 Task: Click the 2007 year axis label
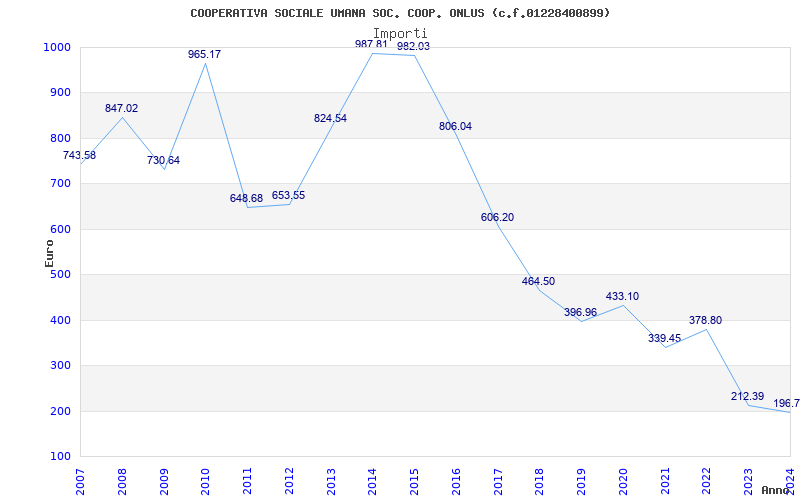(80, 480)
